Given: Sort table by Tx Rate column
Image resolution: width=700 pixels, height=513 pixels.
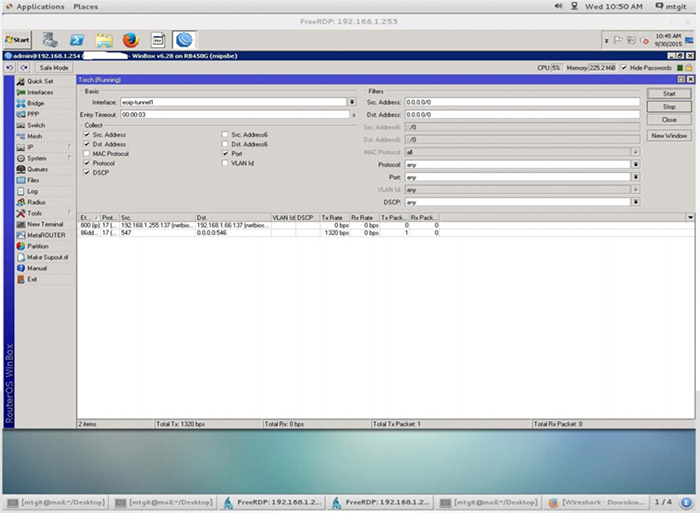Looking at the screenshot, I should [x=334, y=217].
